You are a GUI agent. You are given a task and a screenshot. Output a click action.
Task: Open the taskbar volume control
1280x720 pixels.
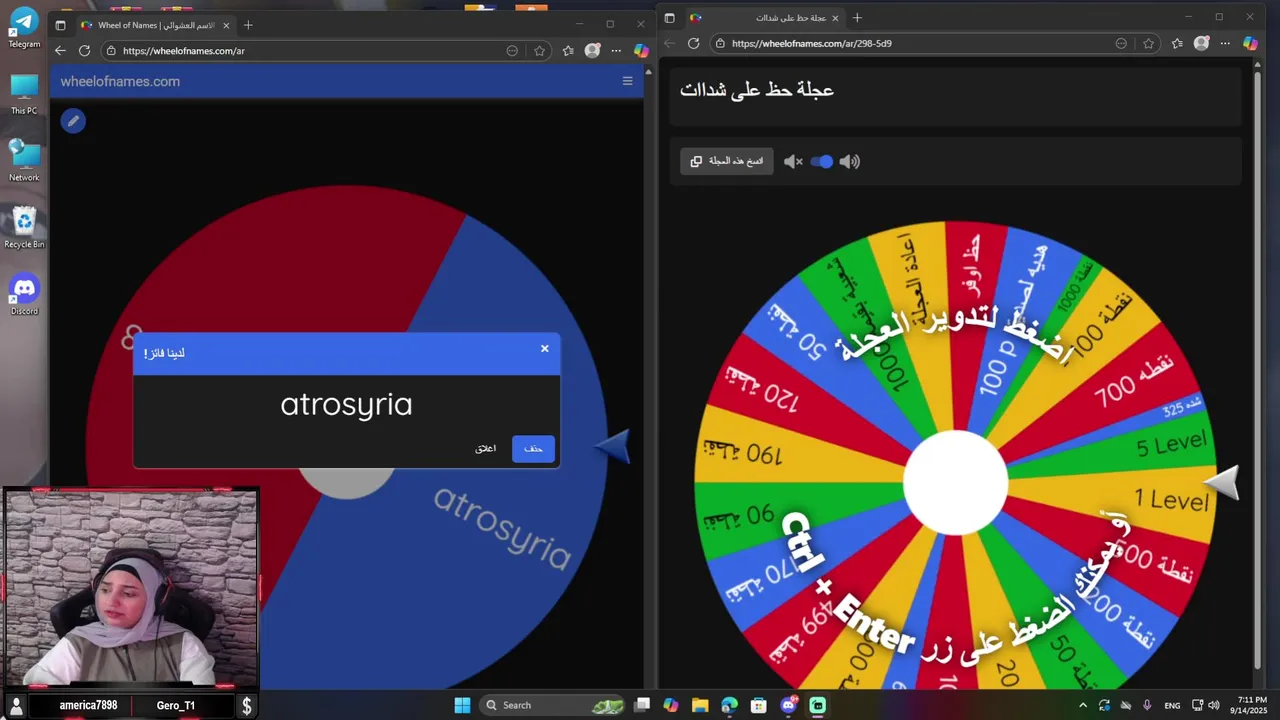point(1213,705)
